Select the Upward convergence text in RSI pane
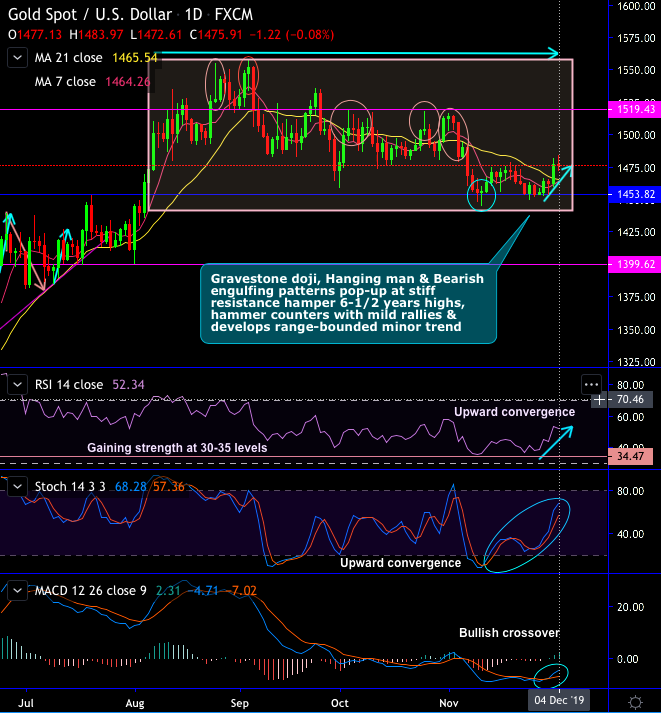Viewport: 661px width, 713px height. pos(515,412)
